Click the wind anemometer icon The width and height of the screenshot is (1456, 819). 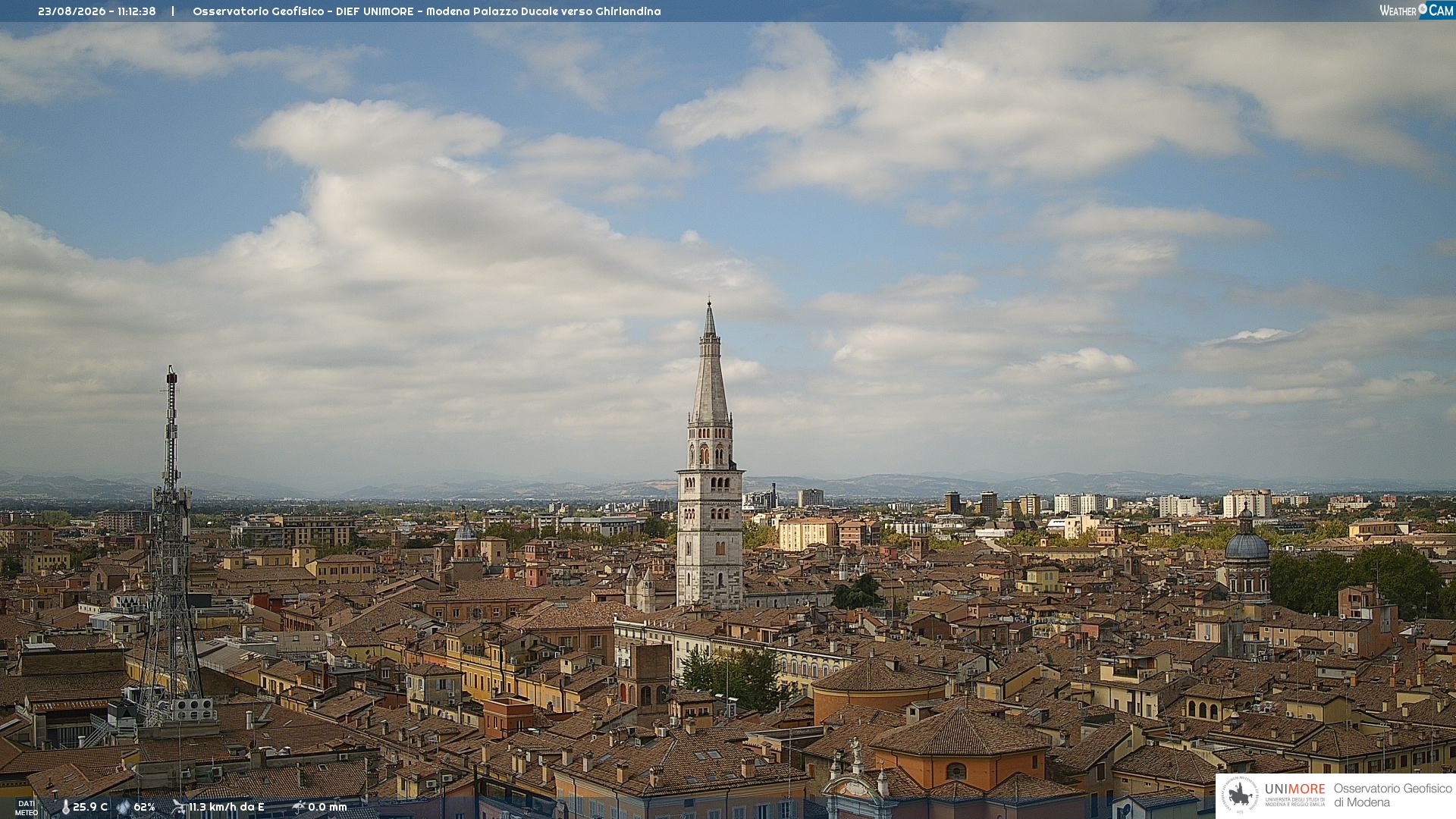coord(178,807)
